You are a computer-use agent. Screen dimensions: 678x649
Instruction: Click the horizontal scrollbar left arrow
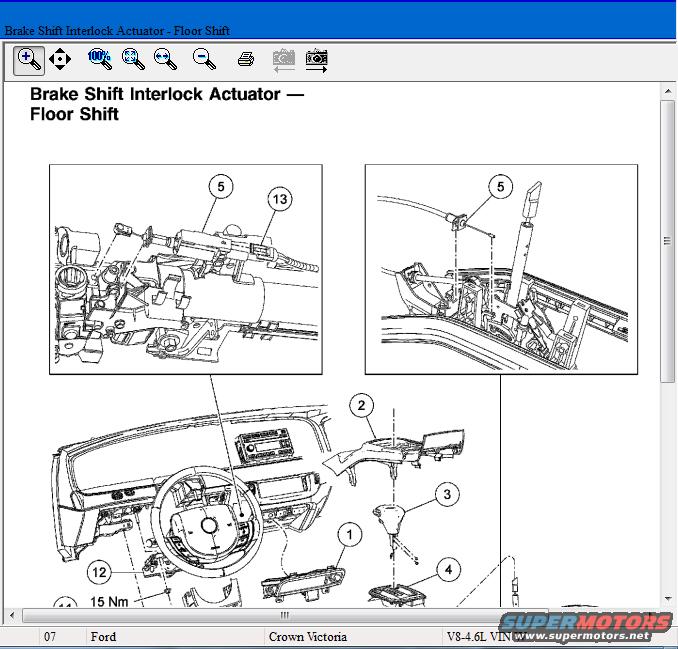[x=29, y=615]
